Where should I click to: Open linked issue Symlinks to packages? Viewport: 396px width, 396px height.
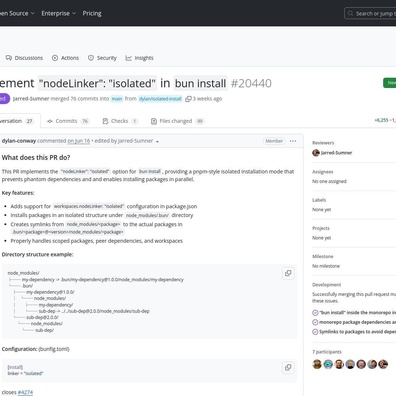click(x=357, y=332)
